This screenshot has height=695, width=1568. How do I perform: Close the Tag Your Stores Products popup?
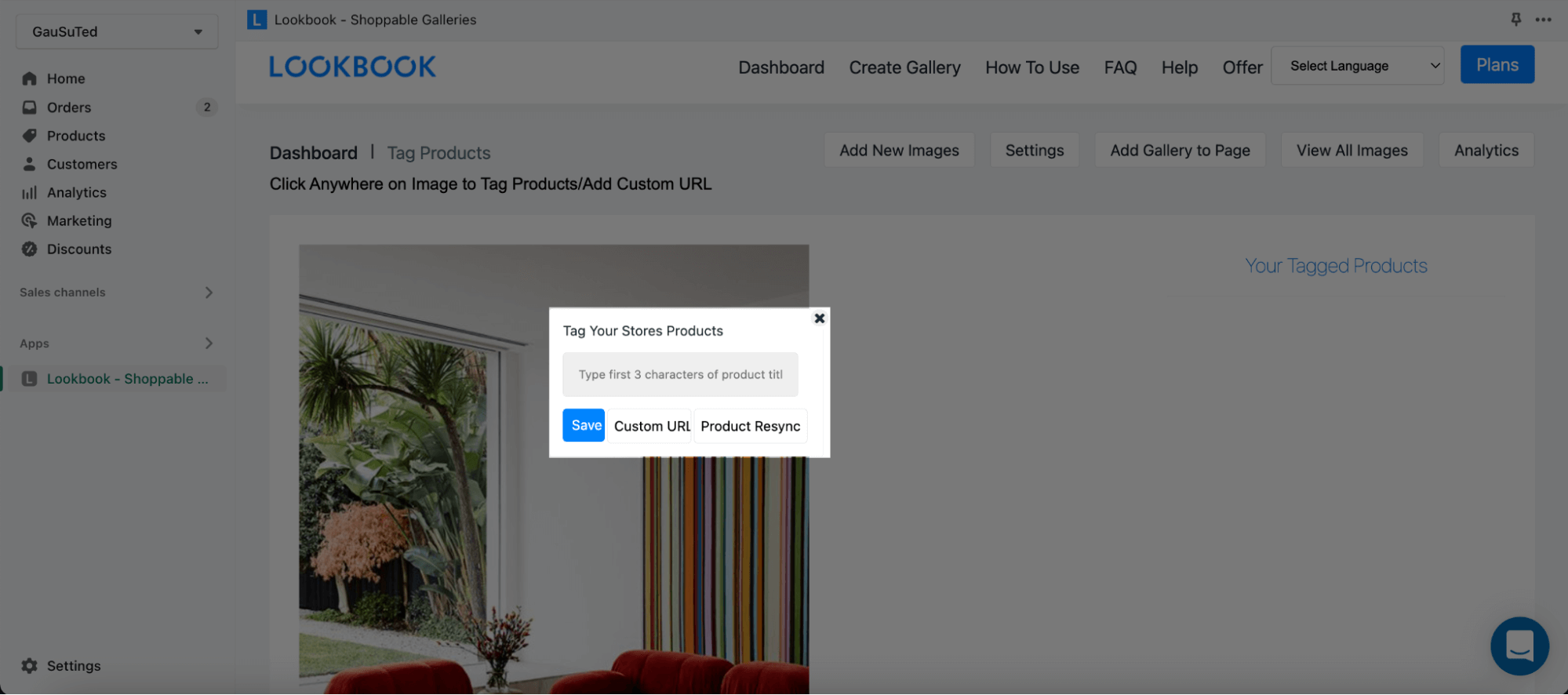[819, 318]
